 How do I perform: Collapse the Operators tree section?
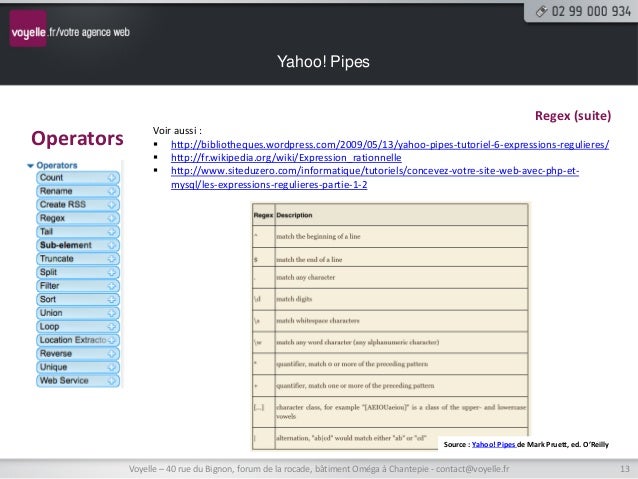pos(30,166)
